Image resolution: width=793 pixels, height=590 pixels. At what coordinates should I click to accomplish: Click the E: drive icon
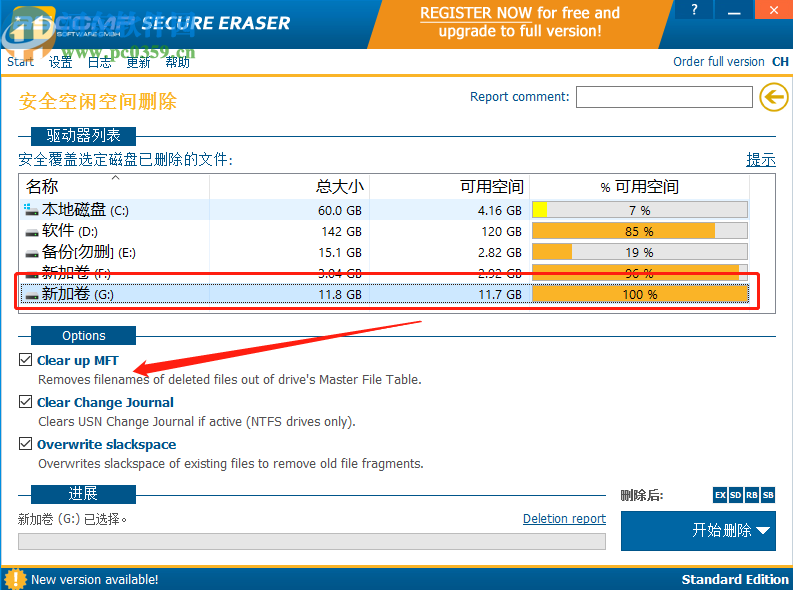(32, 253)
